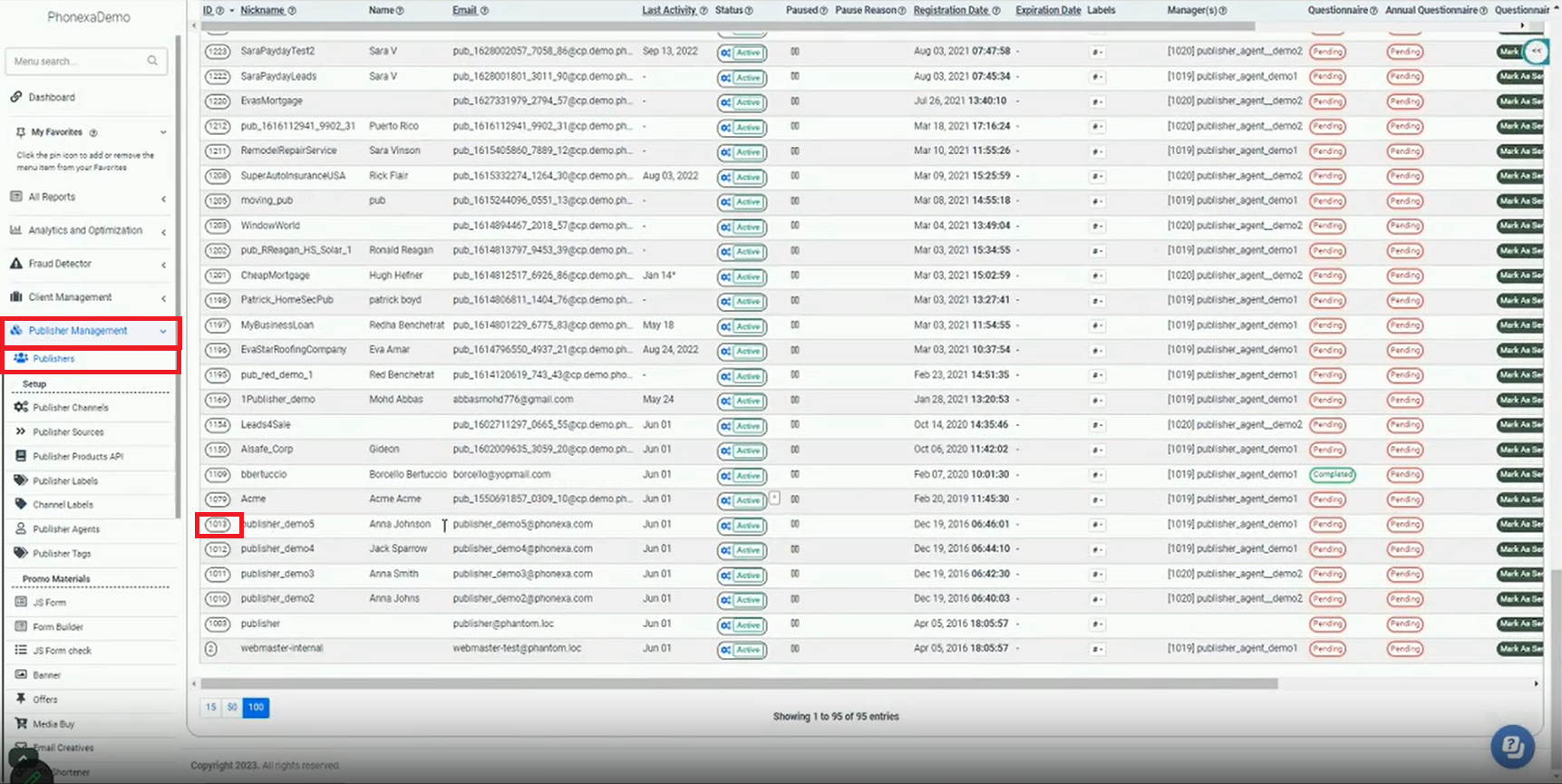This screenshot has width=1562, height=784.
Task: Set page size to 15 entries
Action: (210, 707)
